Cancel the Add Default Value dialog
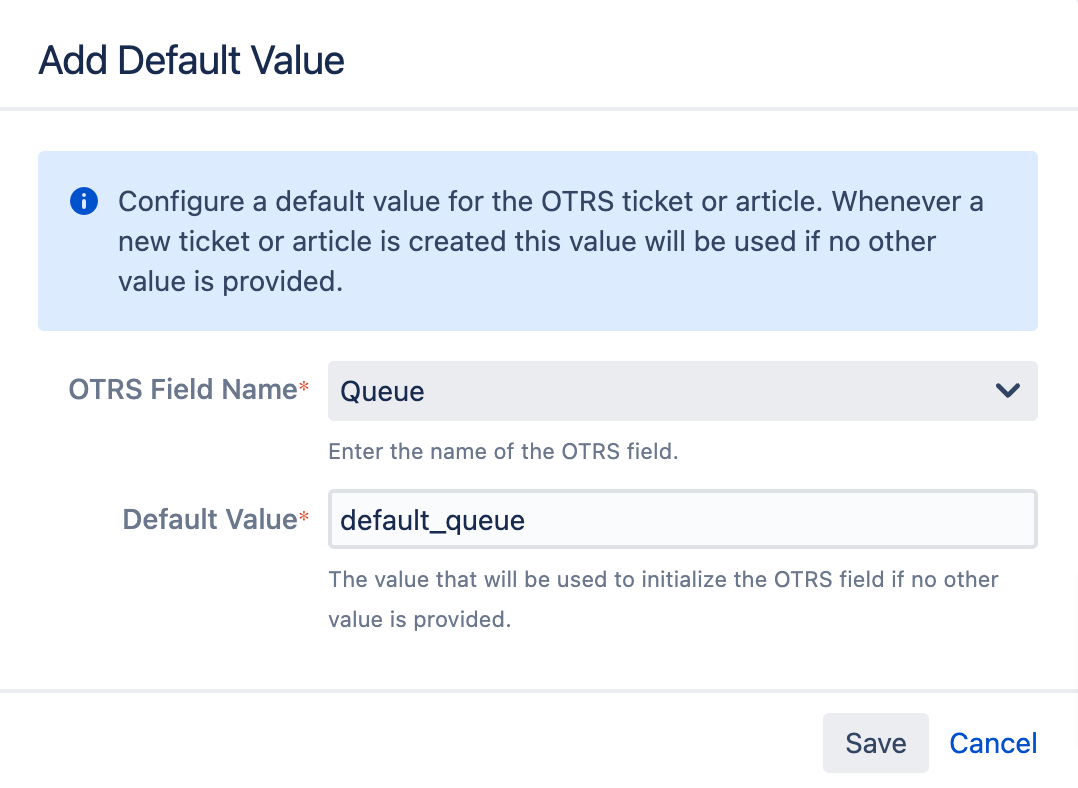The width and height of the screenshot is (1078, 788). point(993,743)
